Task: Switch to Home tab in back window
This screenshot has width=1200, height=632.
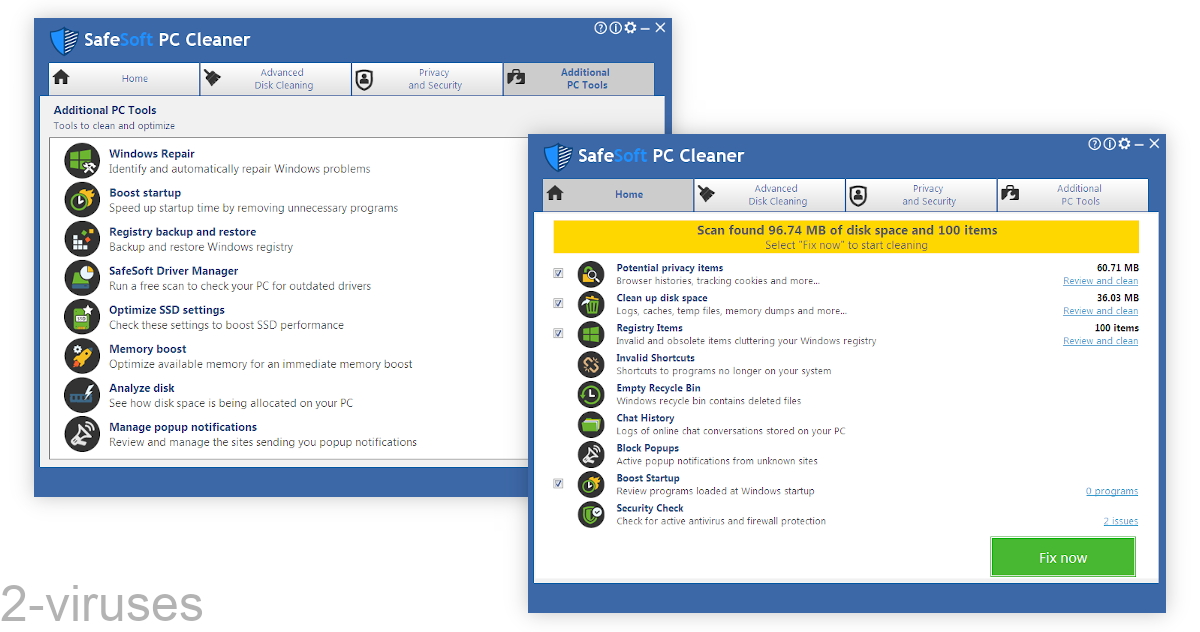Action: [124, 79]
